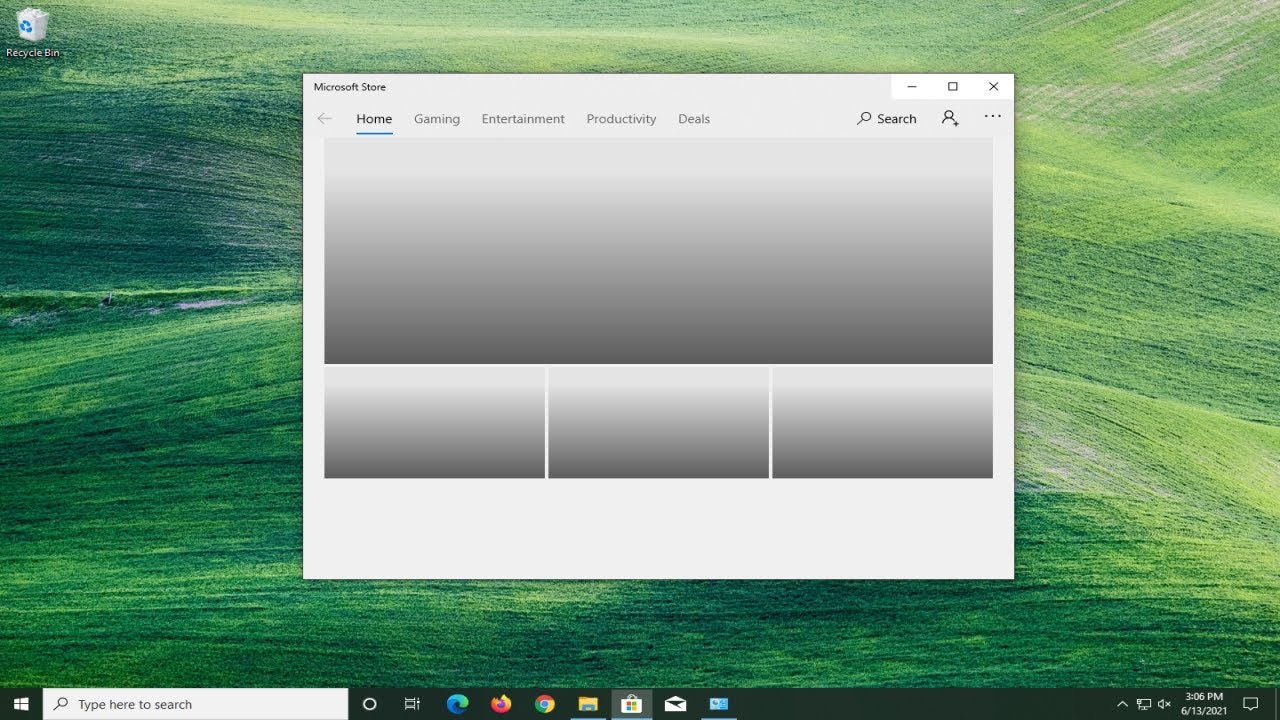
Task: Launch Firefox from the taskbar
Action: click(x=501, y=704)
